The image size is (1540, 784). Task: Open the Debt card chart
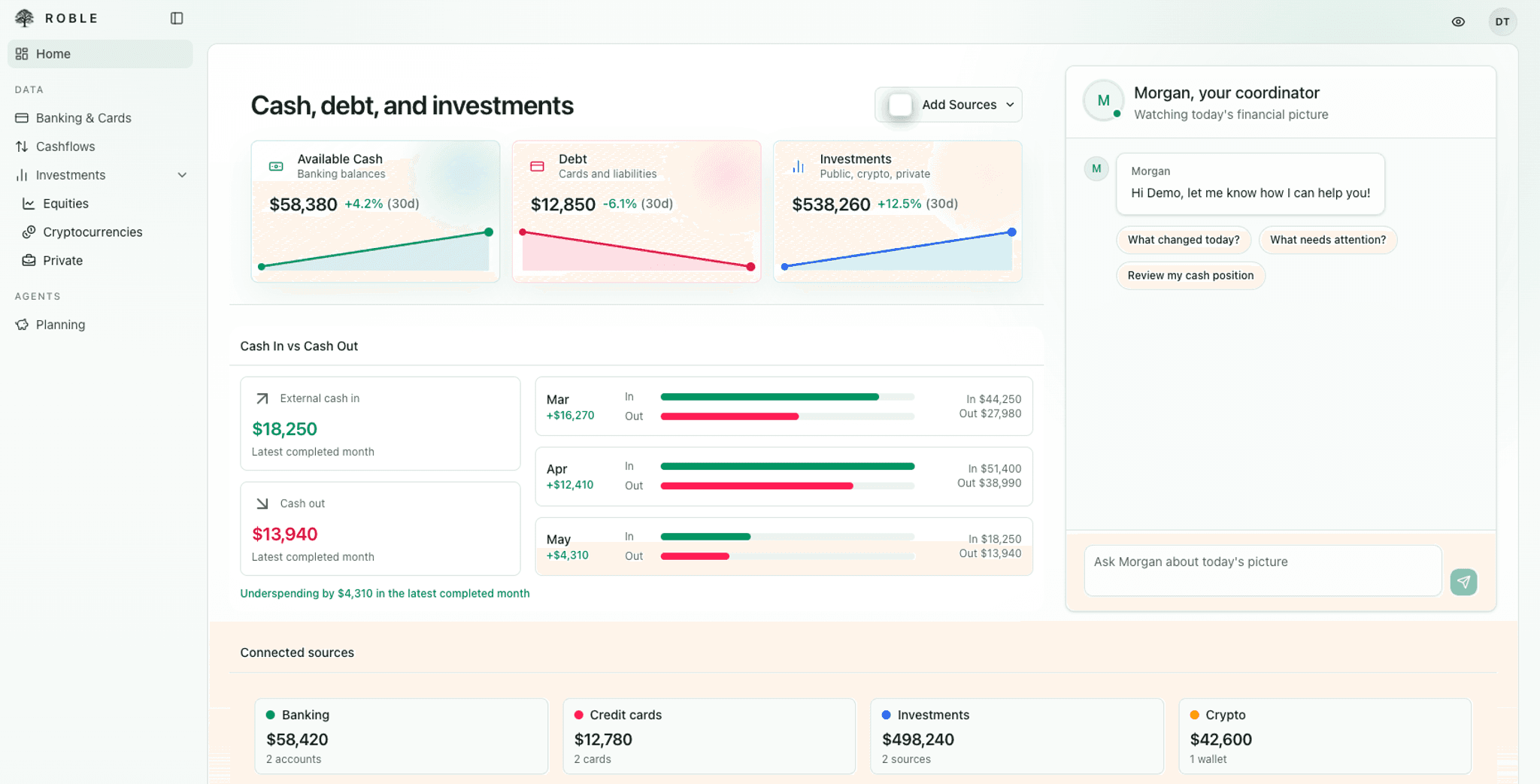click(x=636, y=250)
